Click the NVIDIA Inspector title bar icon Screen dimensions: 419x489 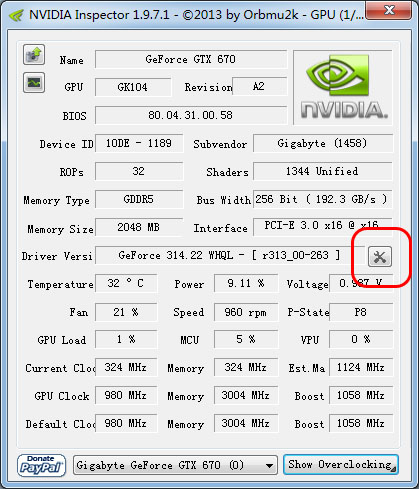[x=16, y=15]
